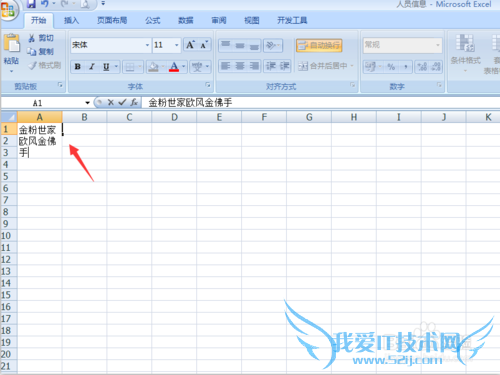The image size is (500, 375).
Task: Toggle the 自动换行 wrap text button
Action: tap(319, 45)
